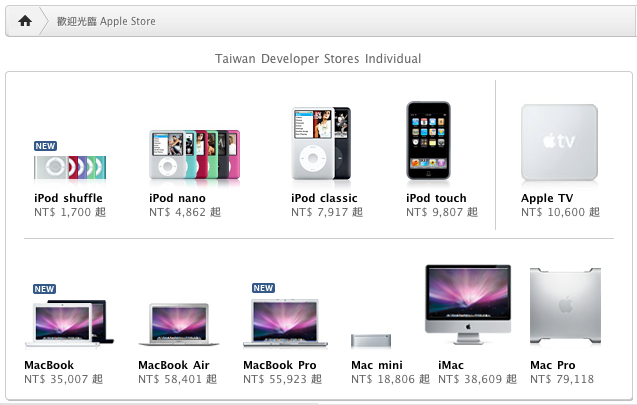Click the price NT$ 10,600 起

point(561,212)
